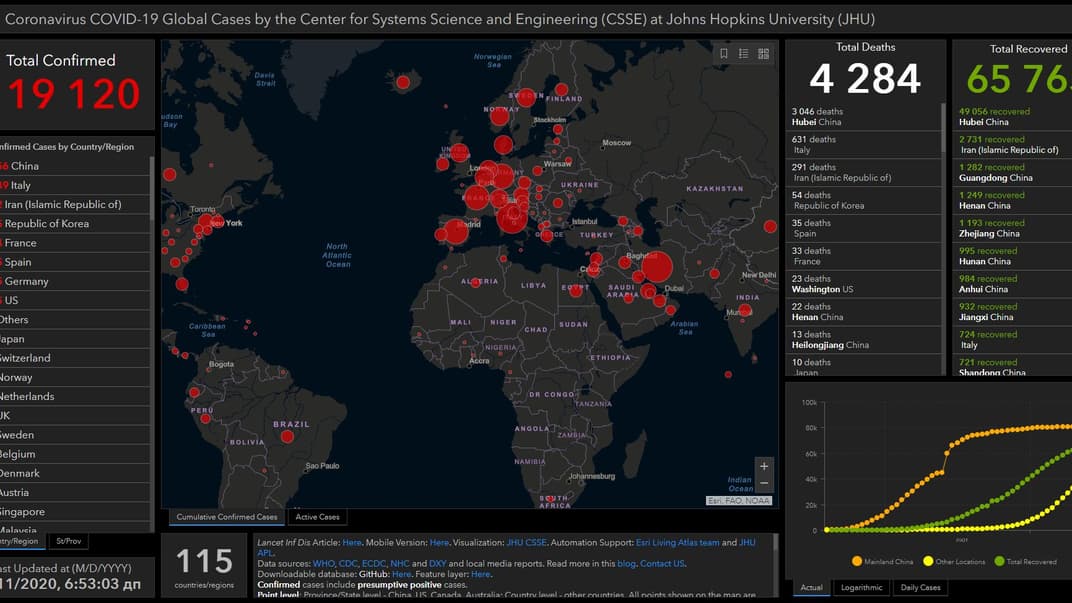Switch chart to Logarithmic tab
This screenshot has height=603, width=1072.
click(861, 588)
